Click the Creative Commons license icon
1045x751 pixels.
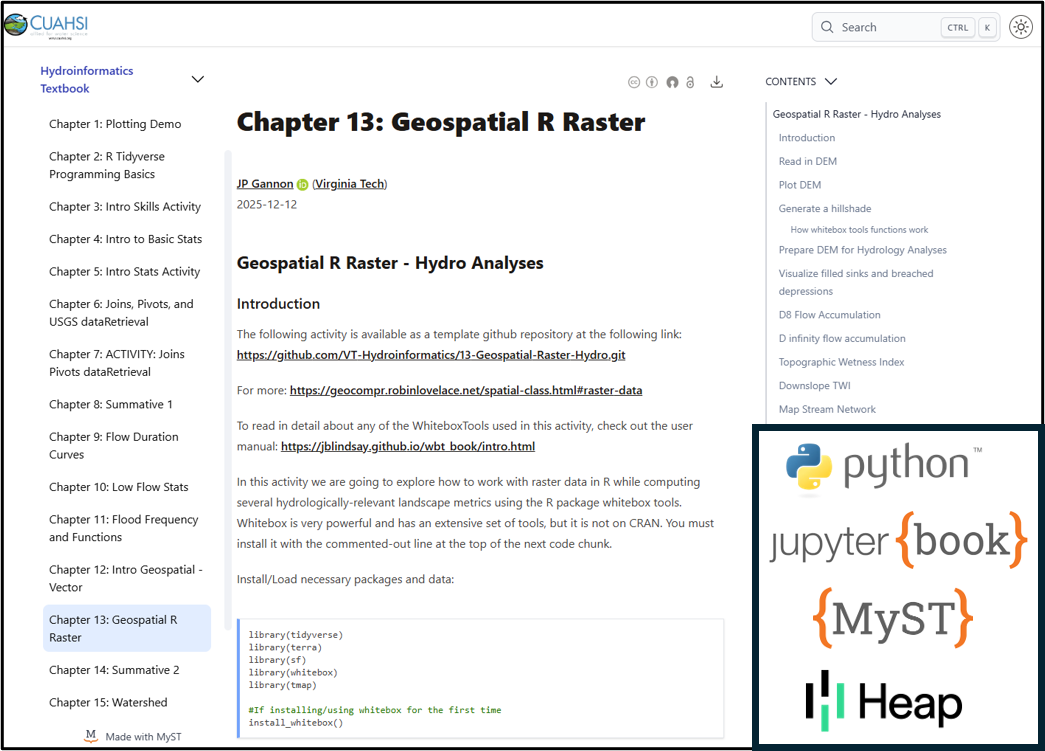[634, 82]
